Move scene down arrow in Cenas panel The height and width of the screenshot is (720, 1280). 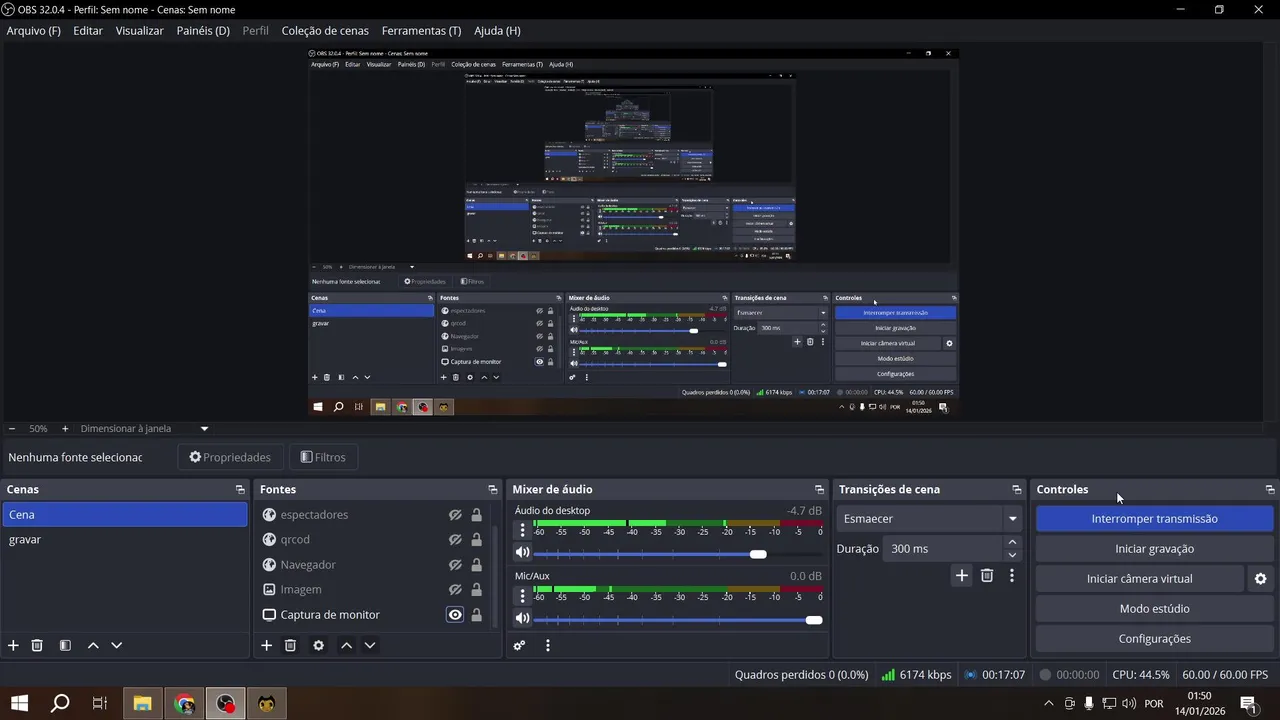pyautogui.click(x=116, y=645)
